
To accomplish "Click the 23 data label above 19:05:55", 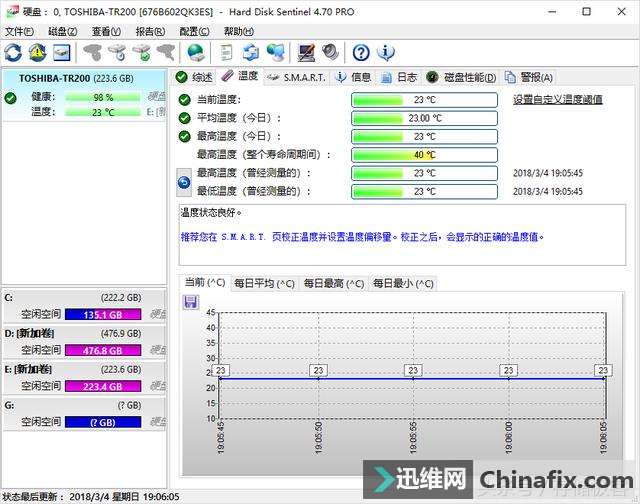I will pos(413,370).
